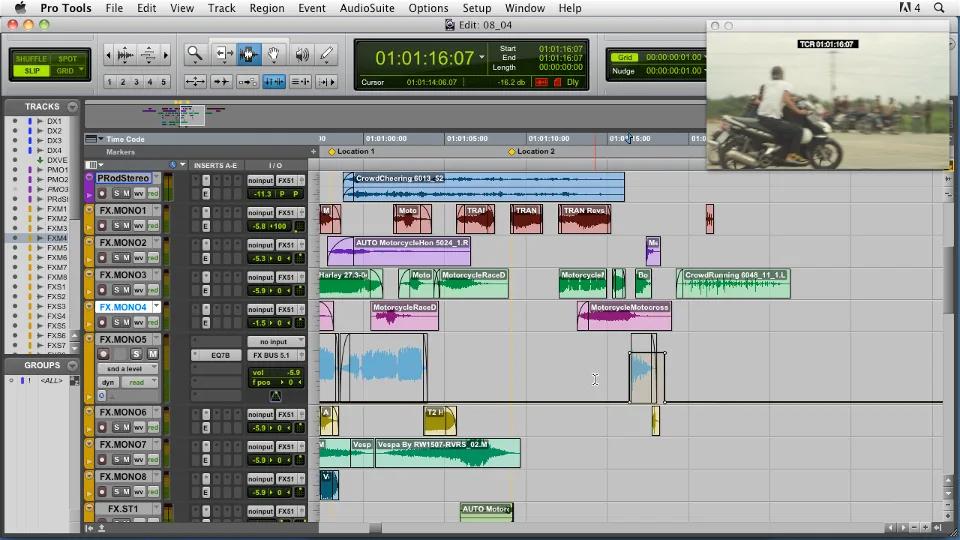Mute the FX.MONO5 track
The image size is (960, 540).
(x=152, y=354)
